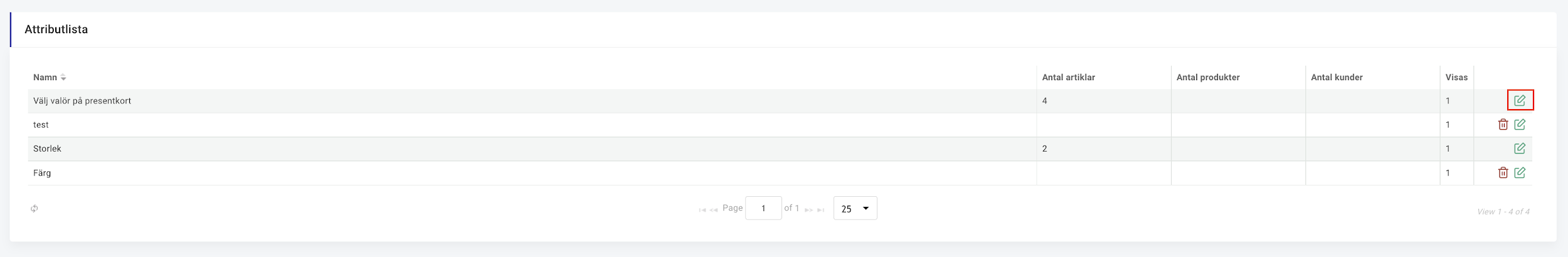Go to the previous page
Viewport: 1568px width, 257px height.
pyautogui.click(x=714, y=210)
